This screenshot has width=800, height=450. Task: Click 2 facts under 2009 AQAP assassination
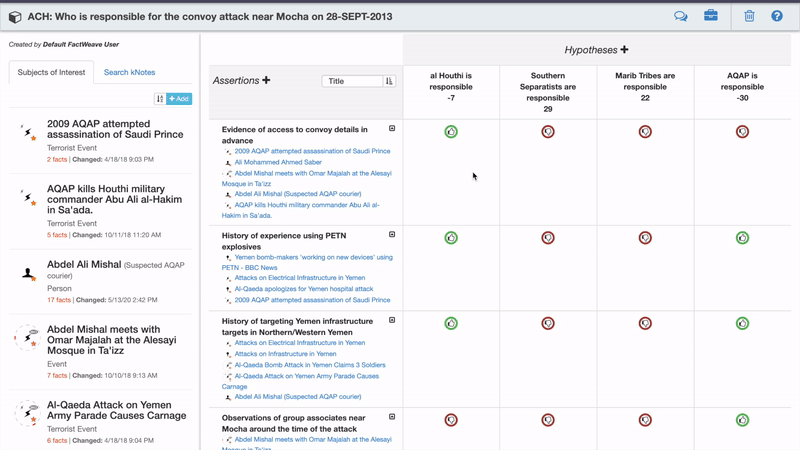click(x=57, y=160)
